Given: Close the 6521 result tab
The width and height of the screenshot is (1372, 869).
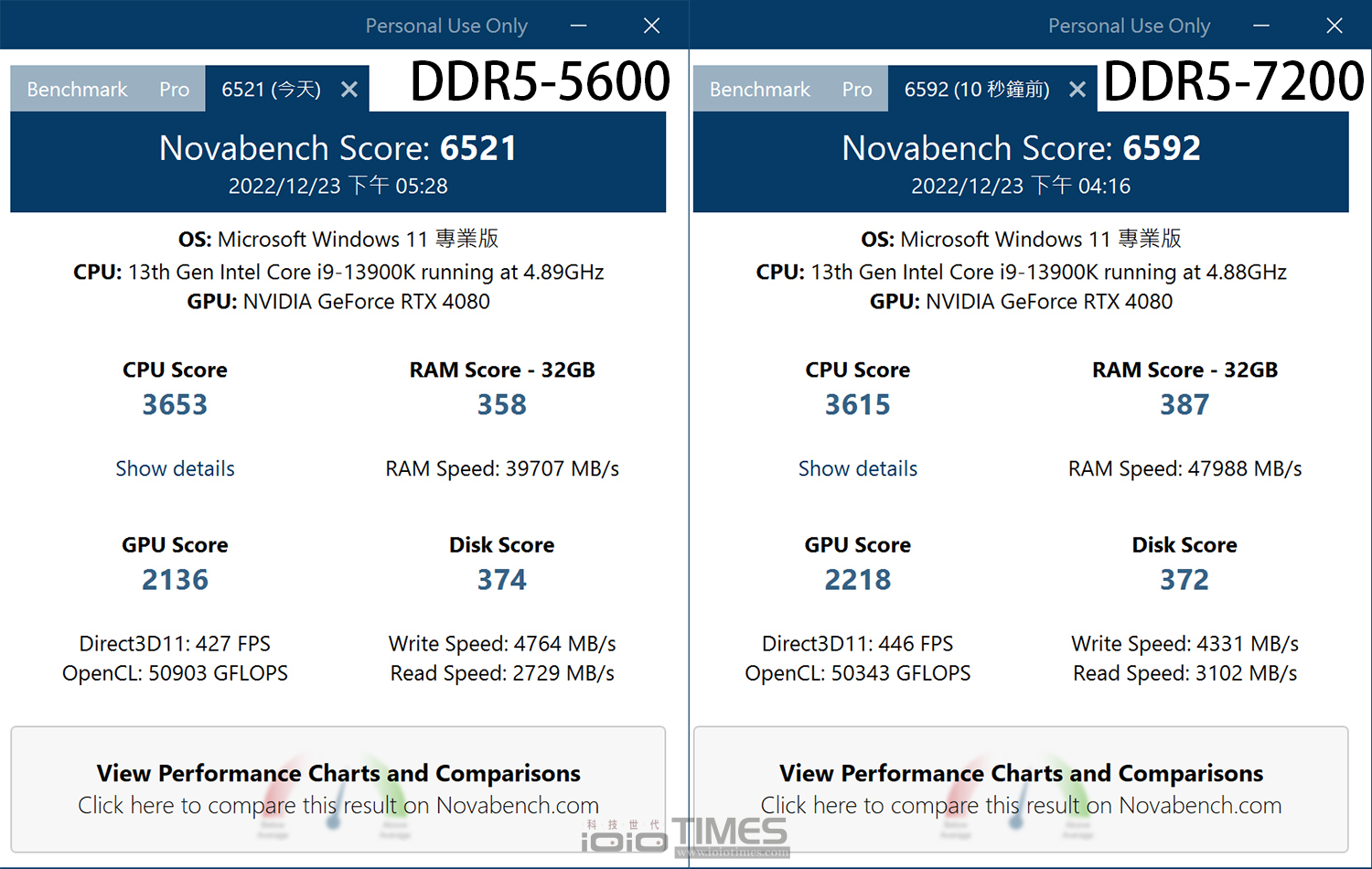Looking at the screenshot, I should coord(349,90).
